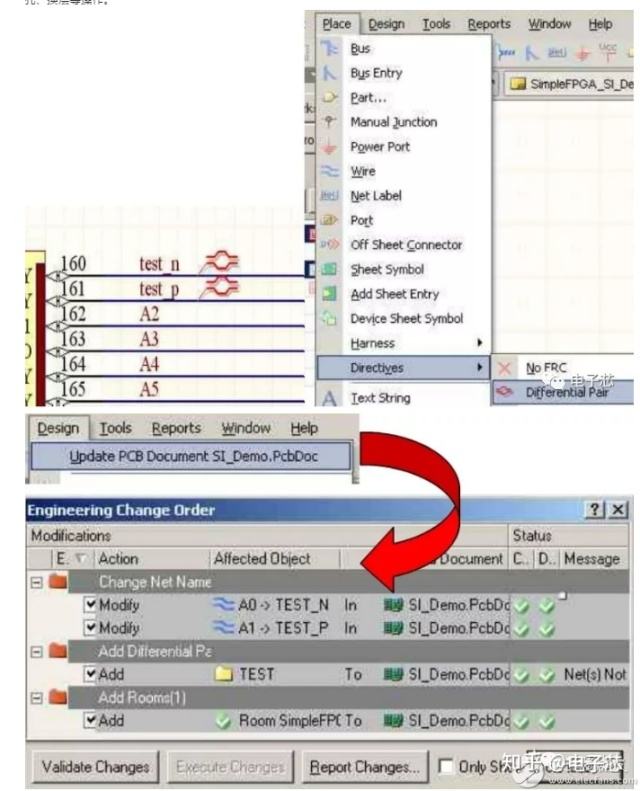The height and width of the screenshot is (791, 640).
Task: Choose Differential Pair from Directives submenu
Action: 563,392
